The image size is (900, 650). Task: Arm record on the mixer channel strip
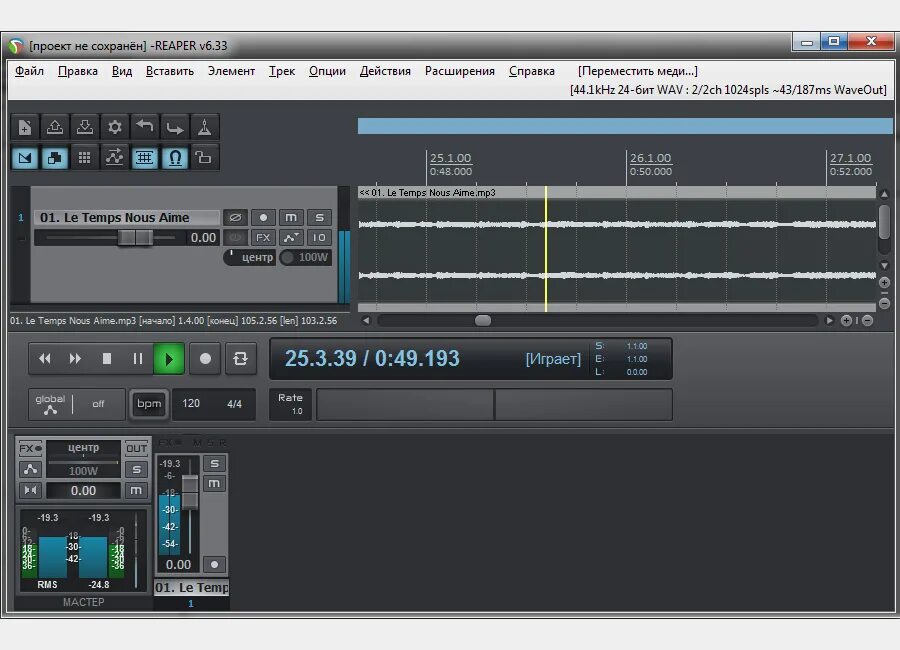click(x=214, y=564)
